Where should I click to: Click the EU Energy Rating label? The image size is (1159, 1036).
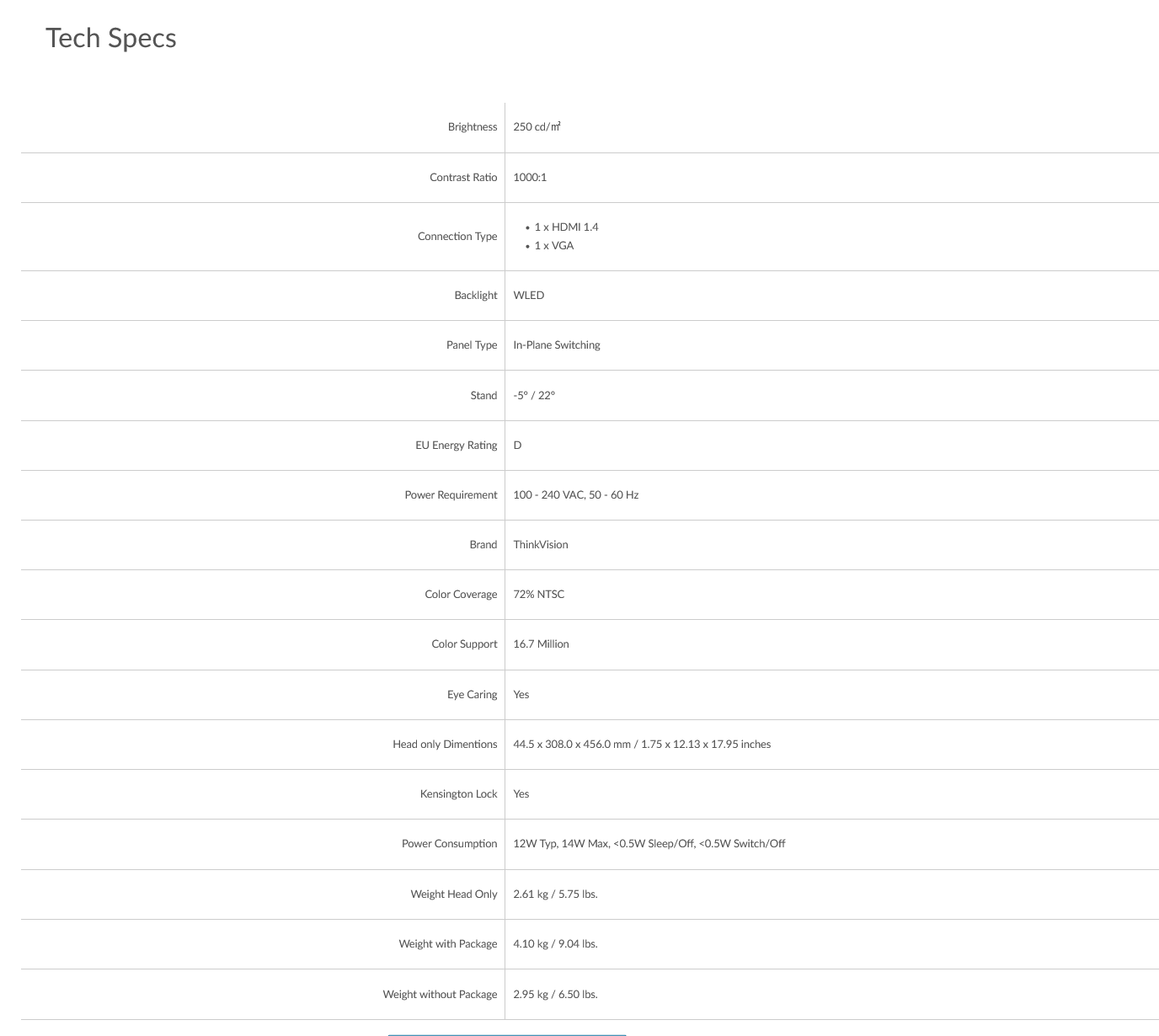click(x=456, y=445)
